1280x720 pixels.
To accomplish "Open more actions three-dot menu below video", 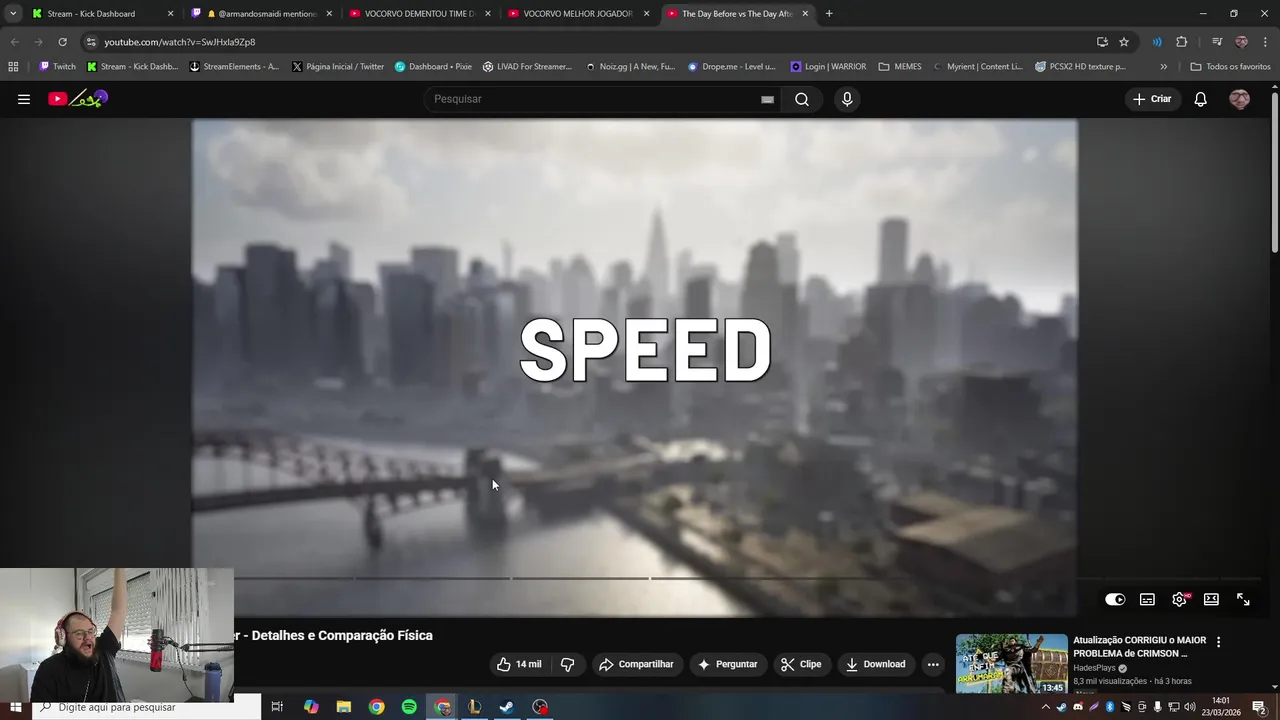I will point(933,664).
